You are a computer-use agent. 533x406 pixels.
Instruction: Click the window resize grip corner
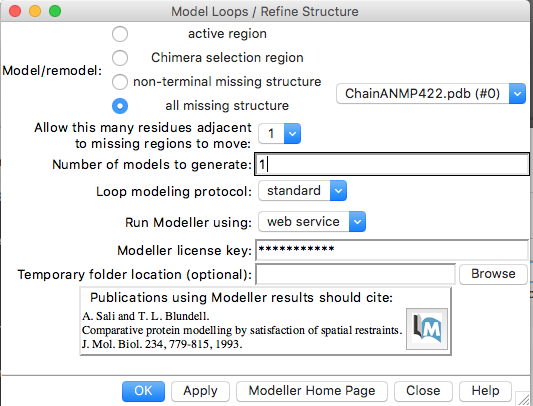523,399
